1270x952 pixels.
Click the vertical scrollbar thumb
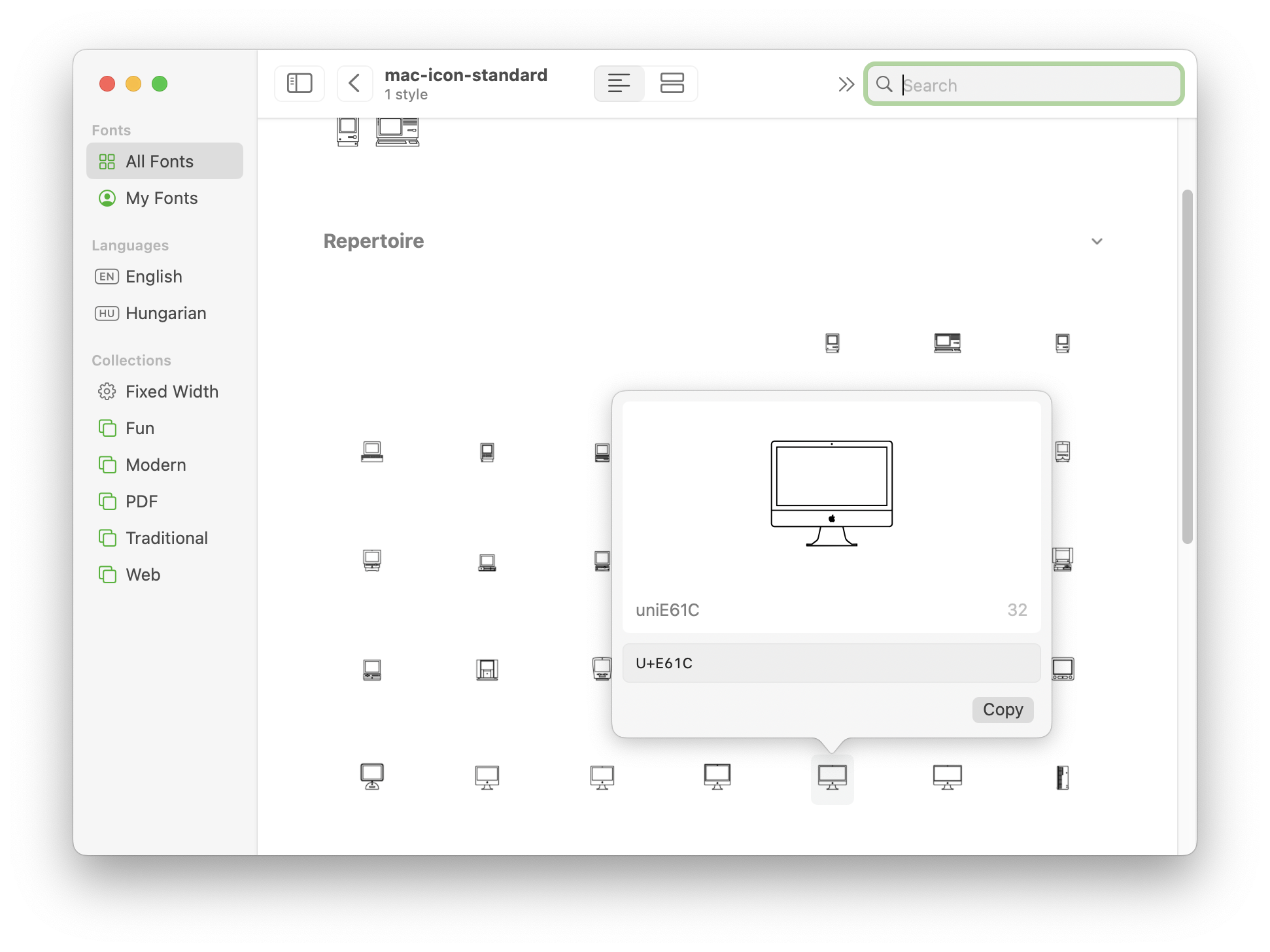coord(1187,367)
